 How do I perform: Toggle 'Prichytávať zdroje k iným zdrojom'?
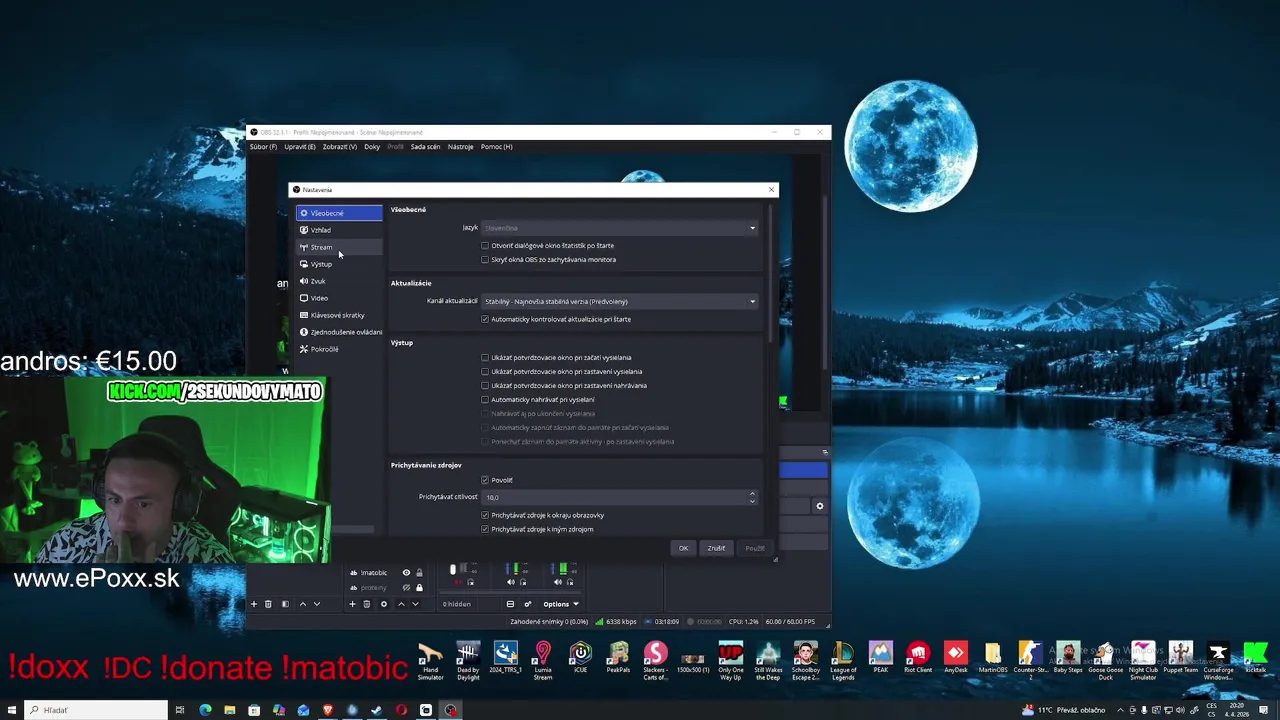485,529
